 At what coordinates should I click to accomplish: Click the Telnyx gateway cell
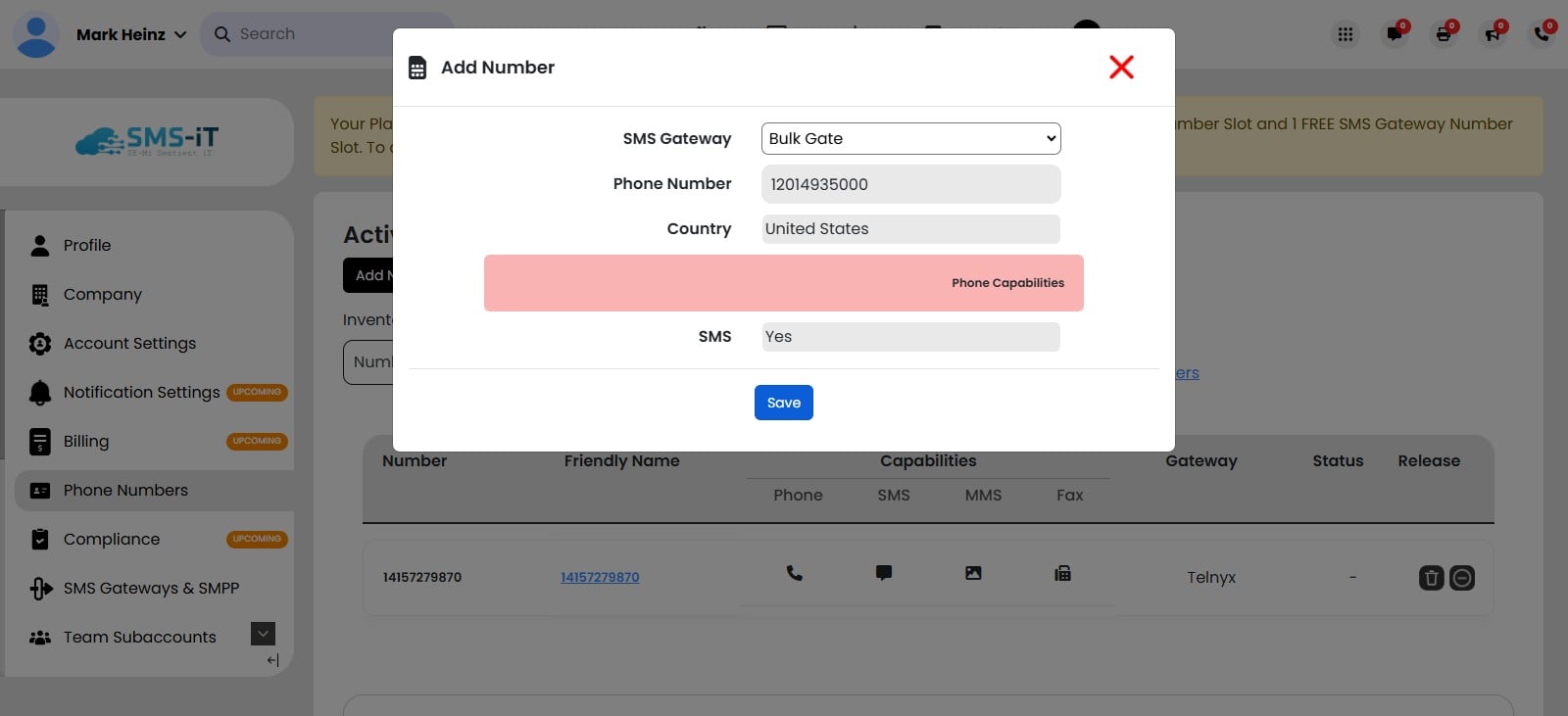click(1211, 577)
